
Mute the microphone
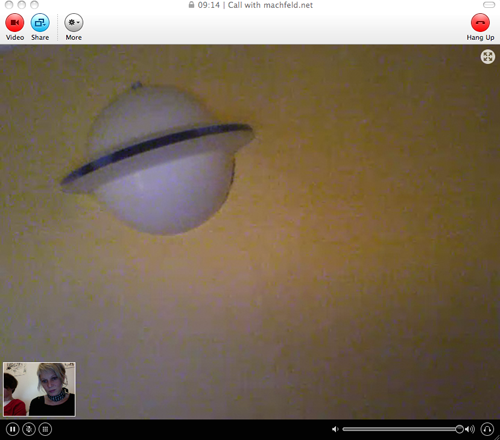[x=29, y=429]
